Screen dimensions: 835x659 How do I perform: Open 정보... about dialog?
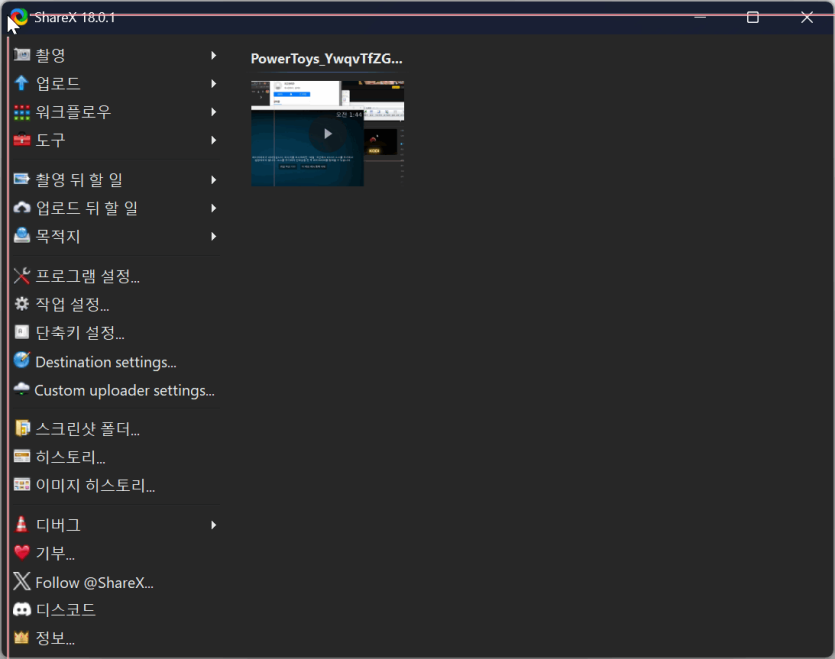click(x=116, y=638)
